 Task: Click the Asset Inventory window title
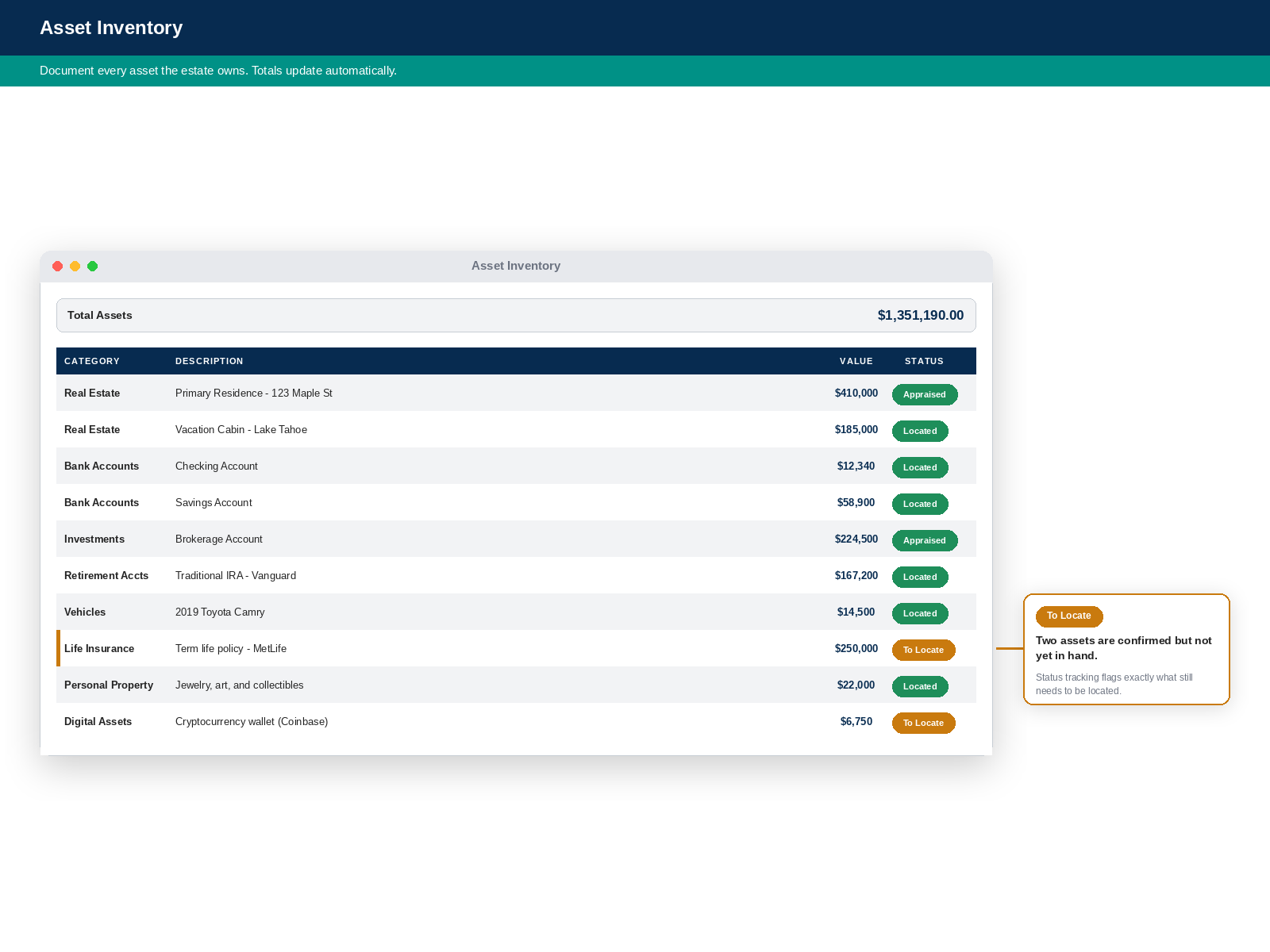(516, 266)
